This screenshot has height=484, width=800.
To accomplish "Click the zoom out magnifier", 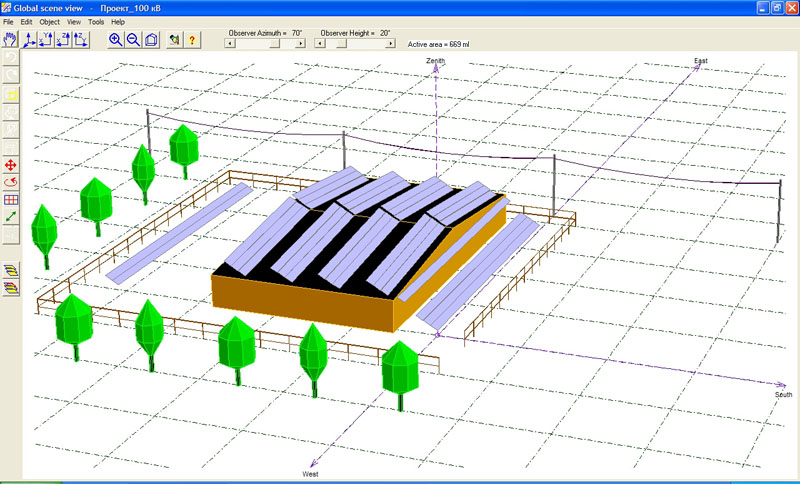I will pos(133,40).
